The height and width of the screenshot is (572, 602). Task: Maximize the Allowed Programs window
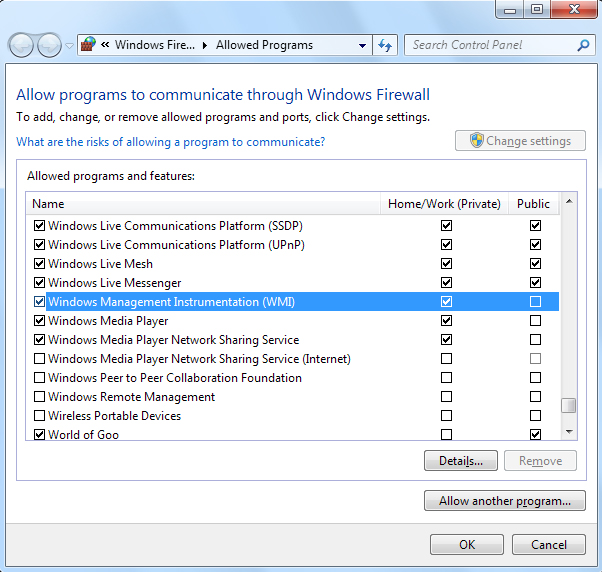(x=537, y=9)
